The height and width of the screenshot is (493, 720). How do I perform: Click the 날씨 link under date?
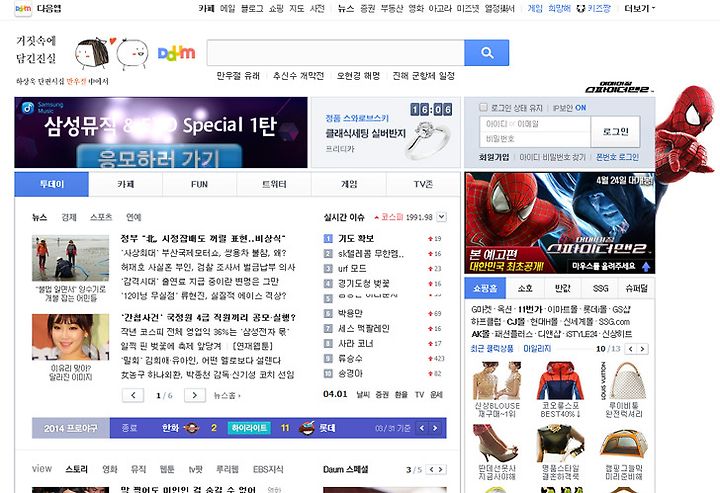[x=363, y=395]
